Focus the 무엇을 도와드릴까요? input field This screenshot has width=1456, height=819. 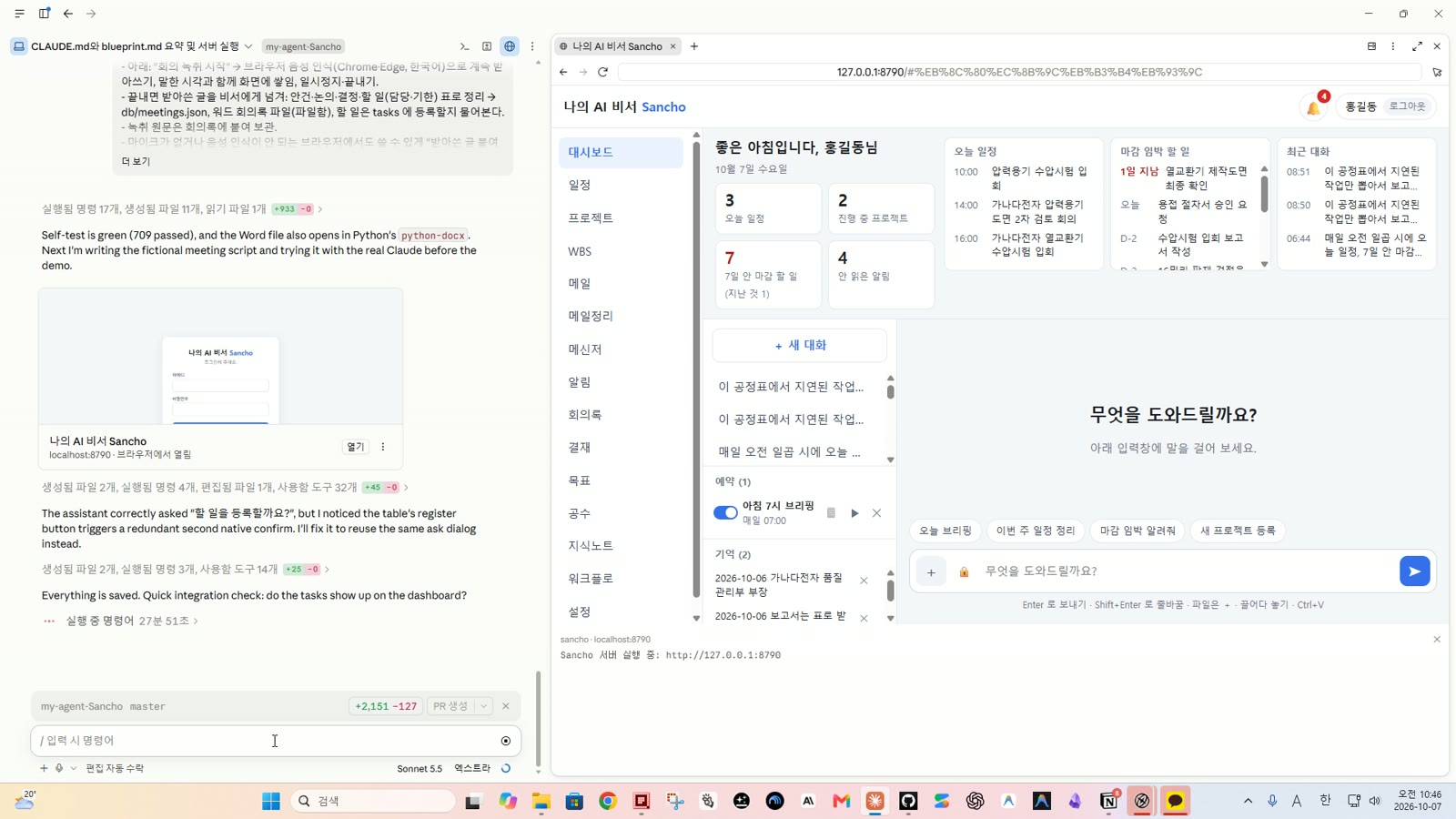coord(1186,571)
